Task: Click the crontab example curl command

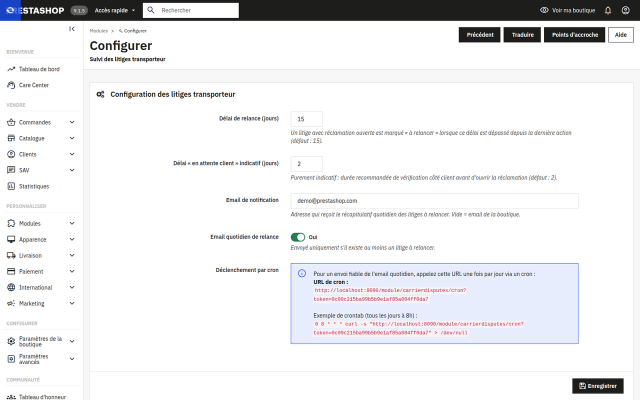Action: pyautogui.click(x=418, y=328)
